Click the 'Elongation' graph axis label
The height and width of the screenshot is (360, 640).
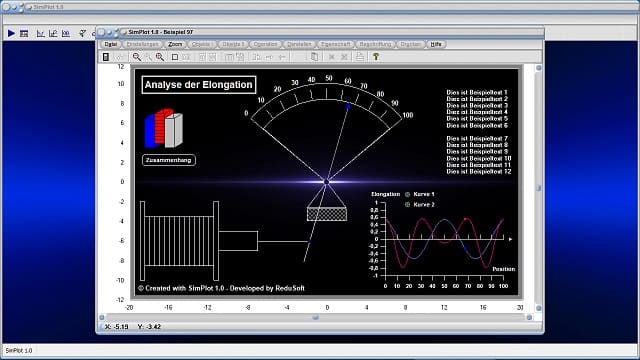click(385, 194)
